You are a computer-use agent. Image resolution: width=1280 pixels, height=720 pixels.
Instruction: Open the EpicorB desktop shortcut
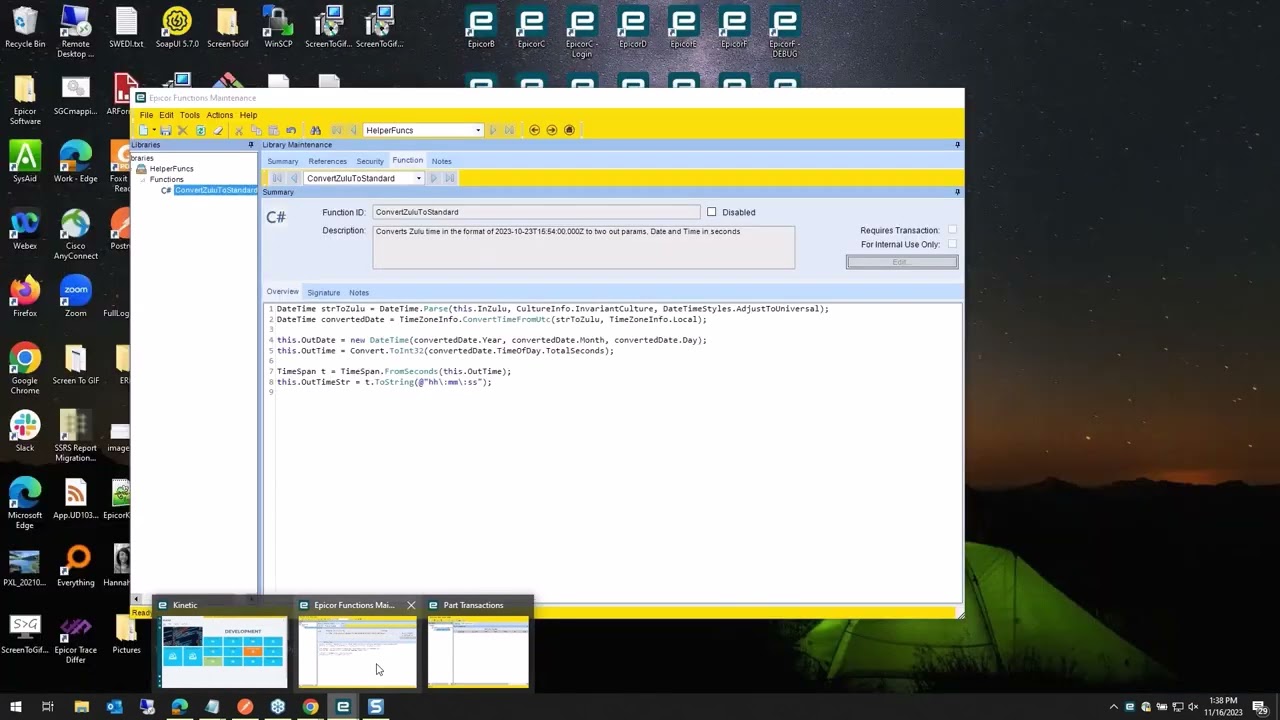pyautogui.click(x=481, y=27)
